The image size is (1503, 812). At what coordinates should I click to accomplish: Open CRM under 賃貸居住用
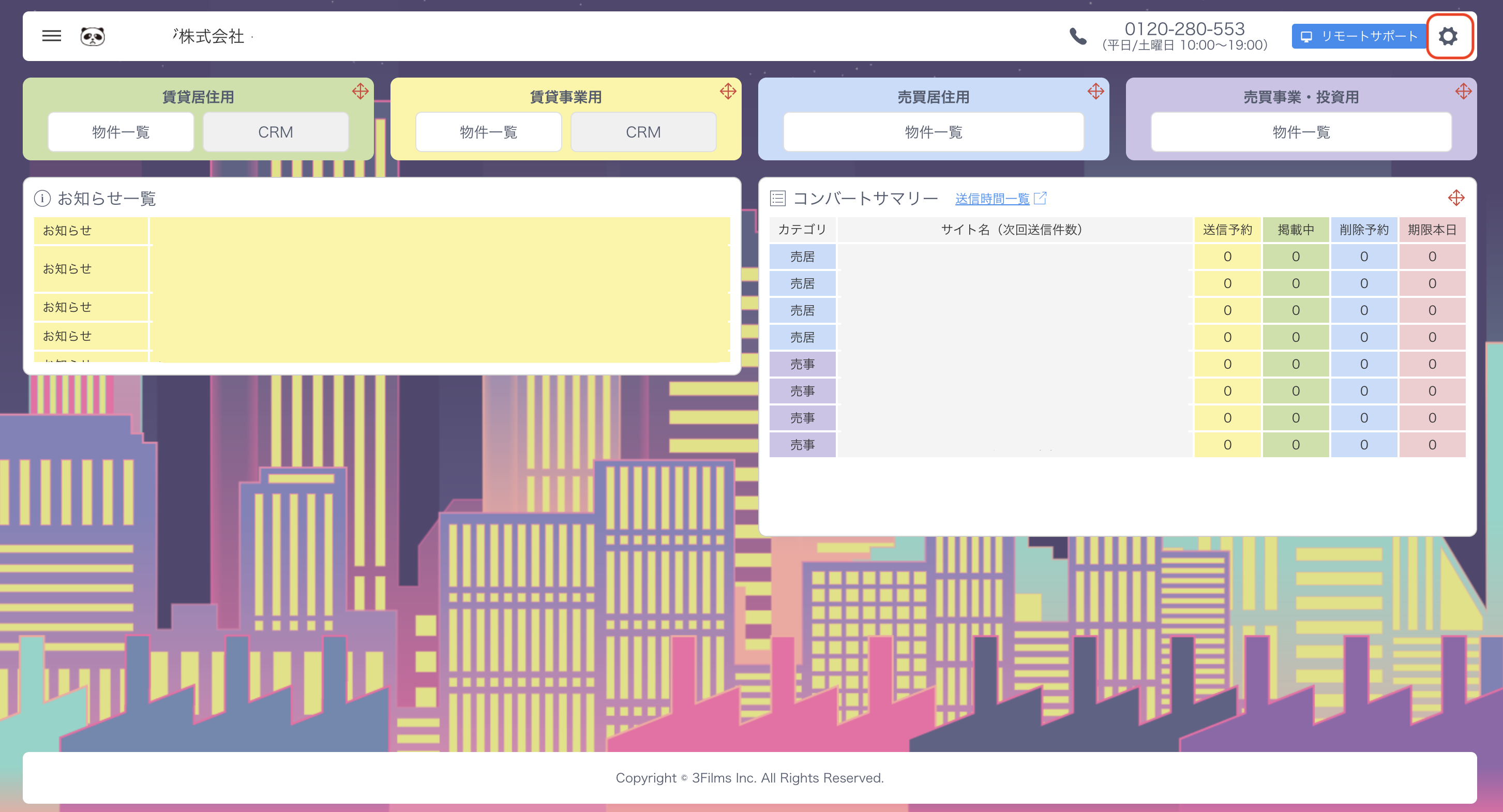point(275,132)
